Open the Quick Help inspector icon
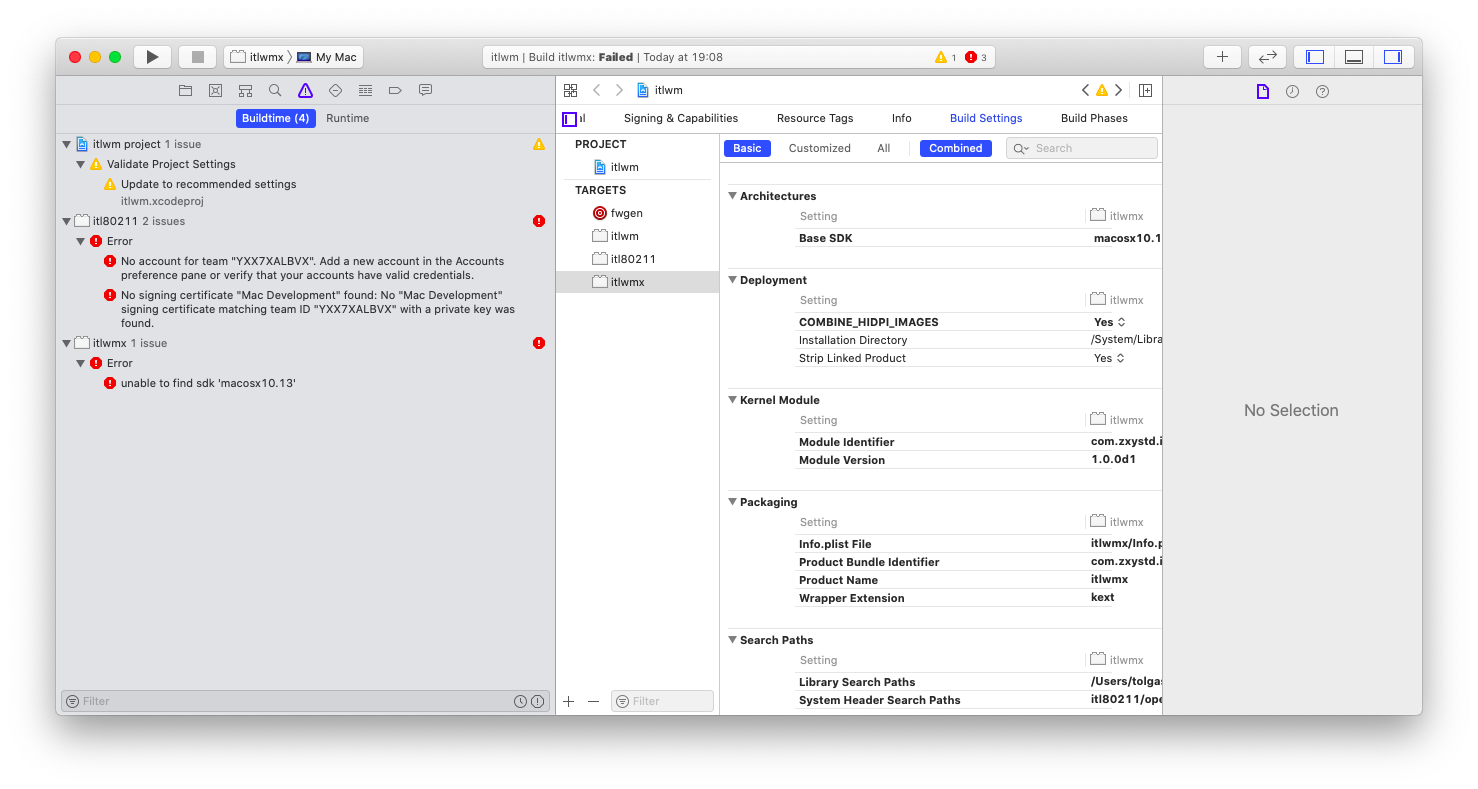Image resolution: width=1478 pixels, height=789 pixels. coord(1322,91)
